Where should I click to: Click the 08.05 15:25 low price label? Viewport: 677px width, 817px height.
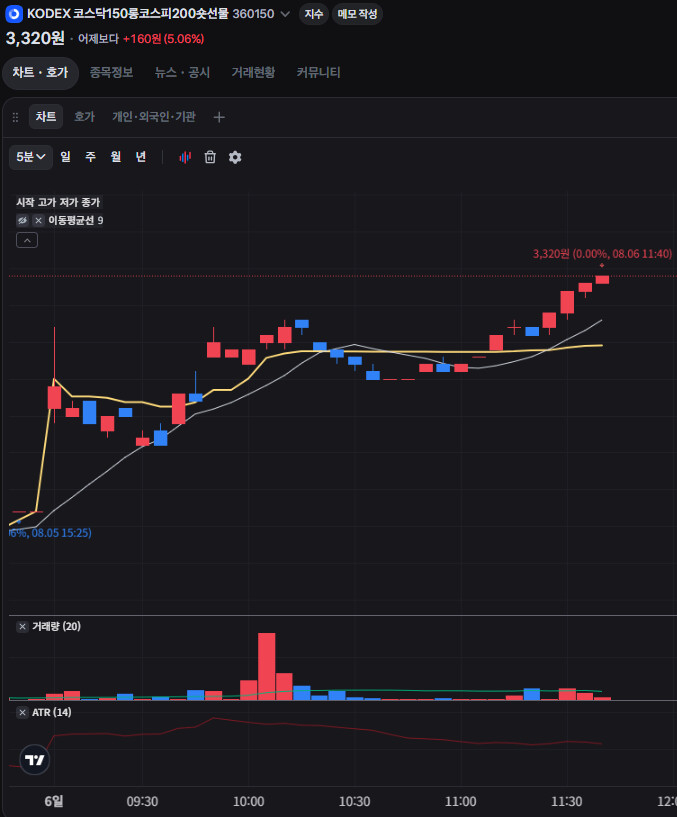tap(51, 533)
